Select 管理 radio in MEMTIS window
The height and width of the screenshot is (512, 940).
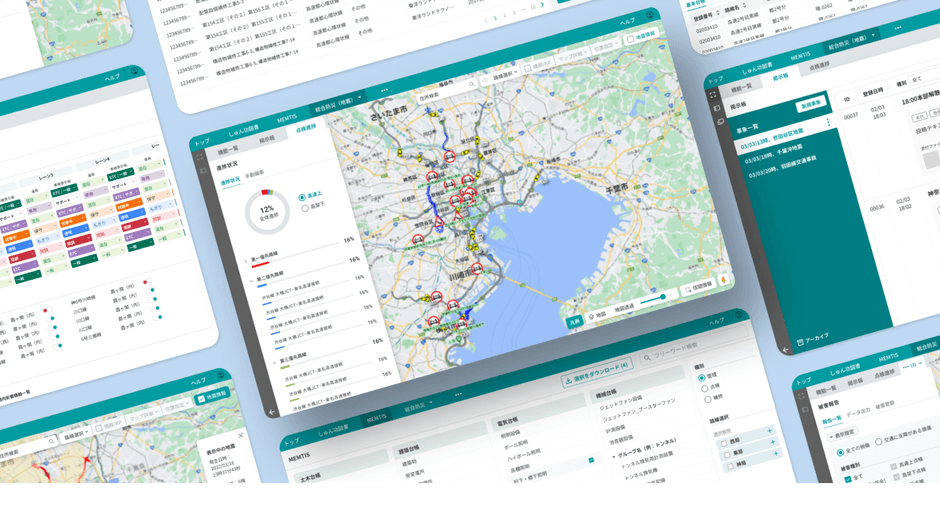tap(701, 378)
